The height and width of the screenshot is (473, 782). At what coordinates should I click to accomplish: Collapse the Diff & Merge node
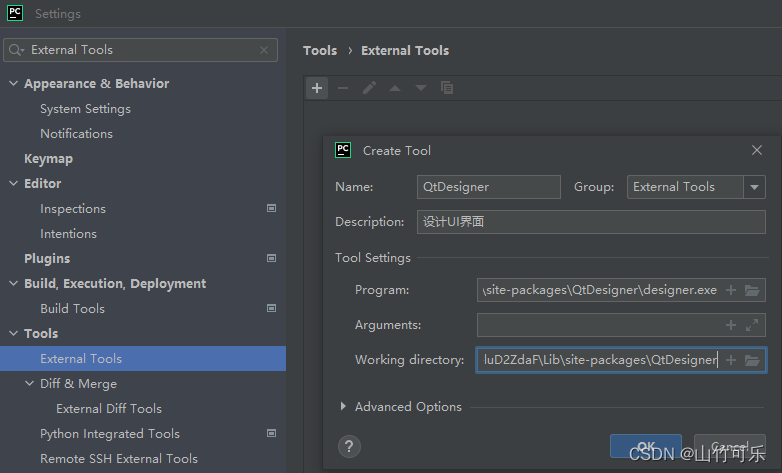pyautogui.click(x=29, y=383)
